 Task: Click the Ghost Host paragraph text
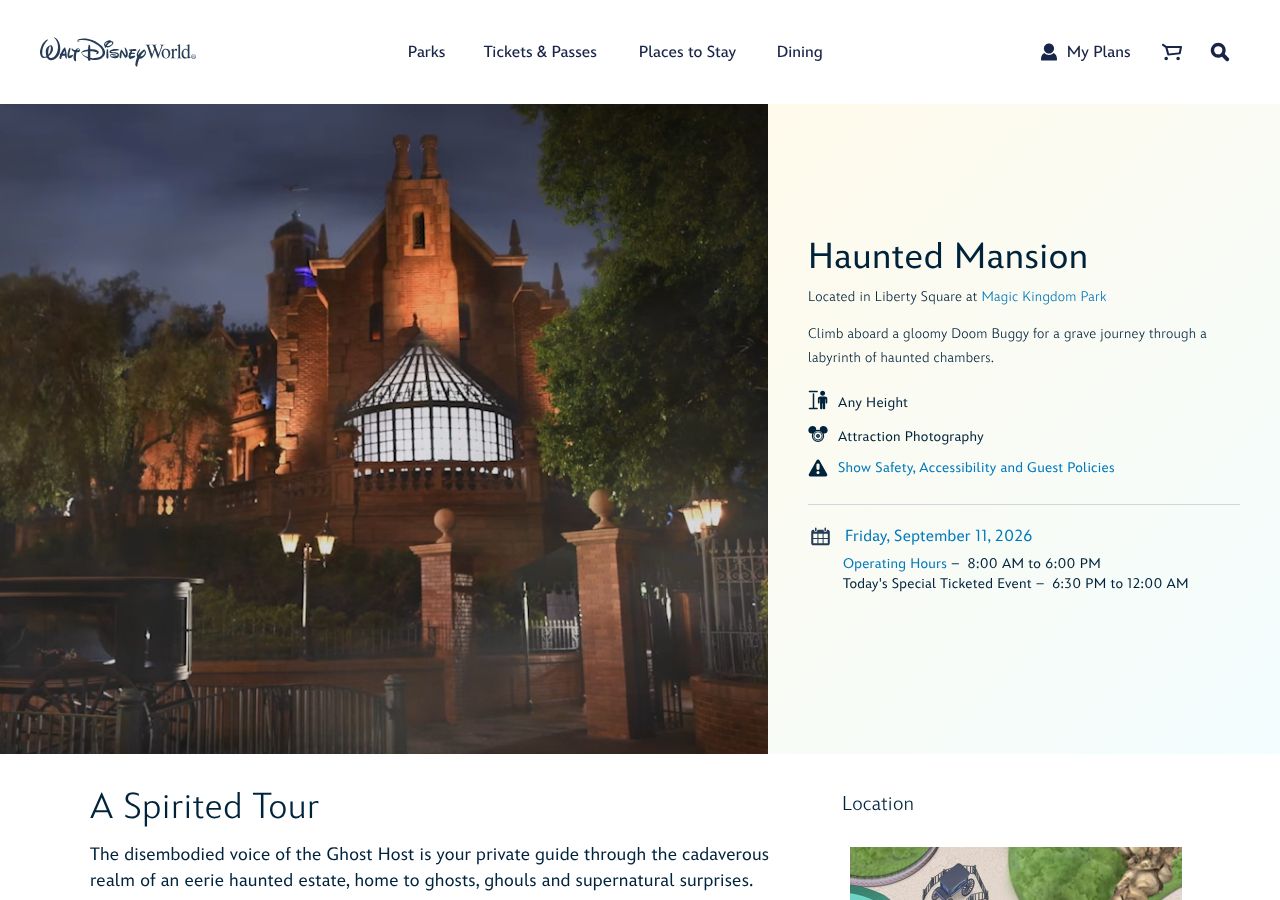tap(429, 867)
